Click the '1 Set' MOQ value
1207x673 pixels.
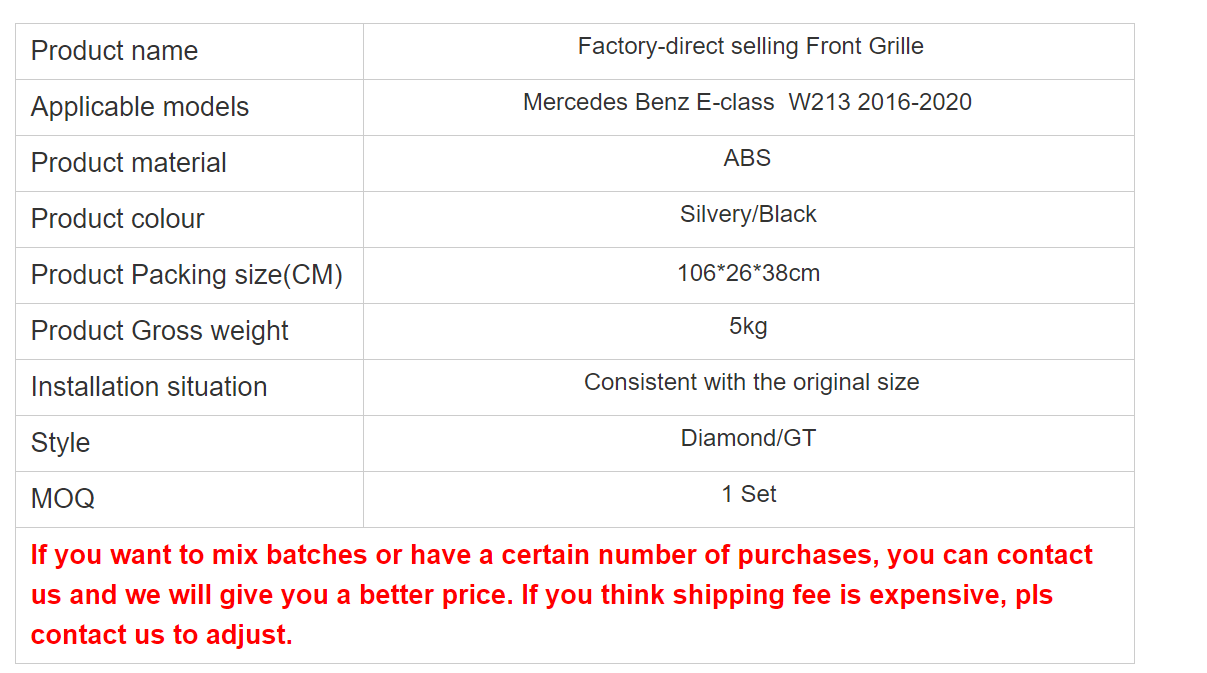[x=749, y=494]
